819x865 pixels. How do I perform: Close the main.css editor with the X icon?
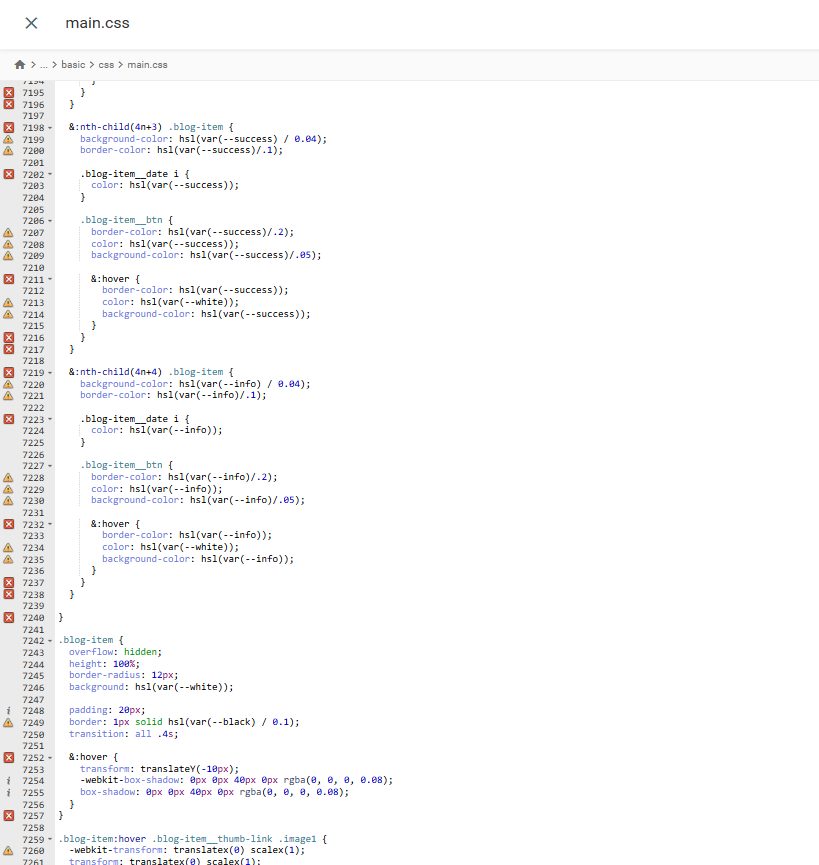(31, 23)
